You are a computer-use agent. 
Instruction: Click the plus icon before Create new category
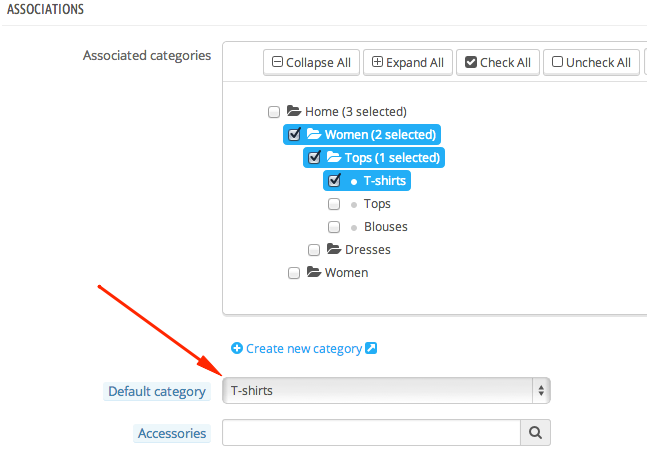click(237, 349)
